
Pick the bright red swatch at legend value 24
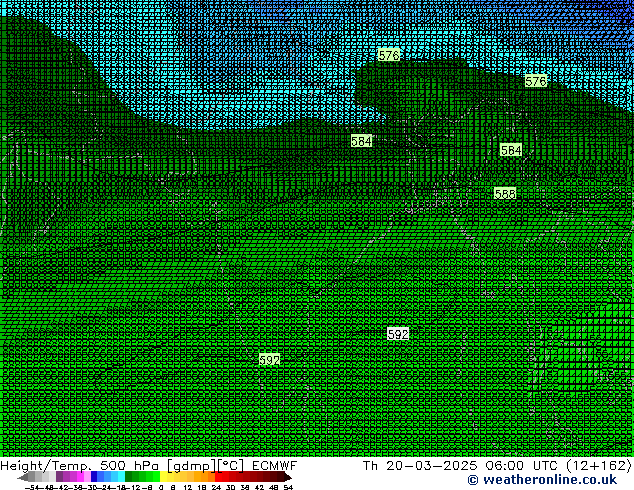click(218, 476)
